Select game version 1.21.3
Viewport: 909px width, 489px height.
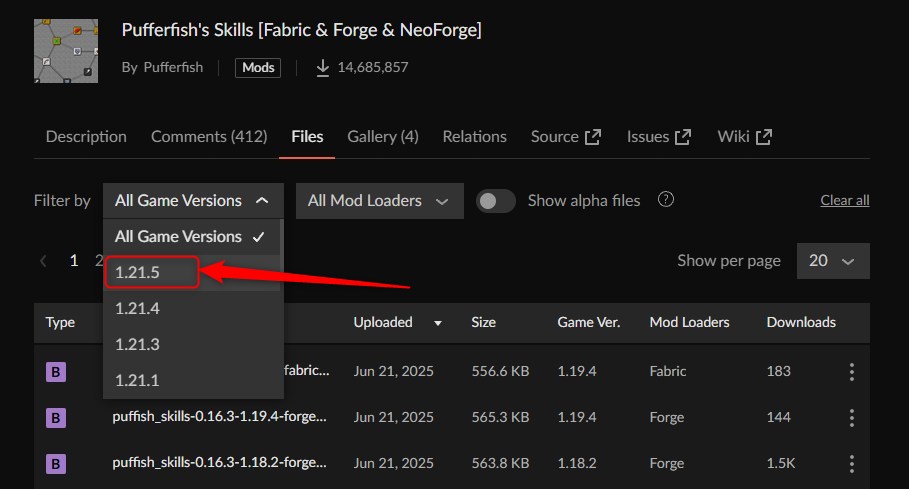191,344
